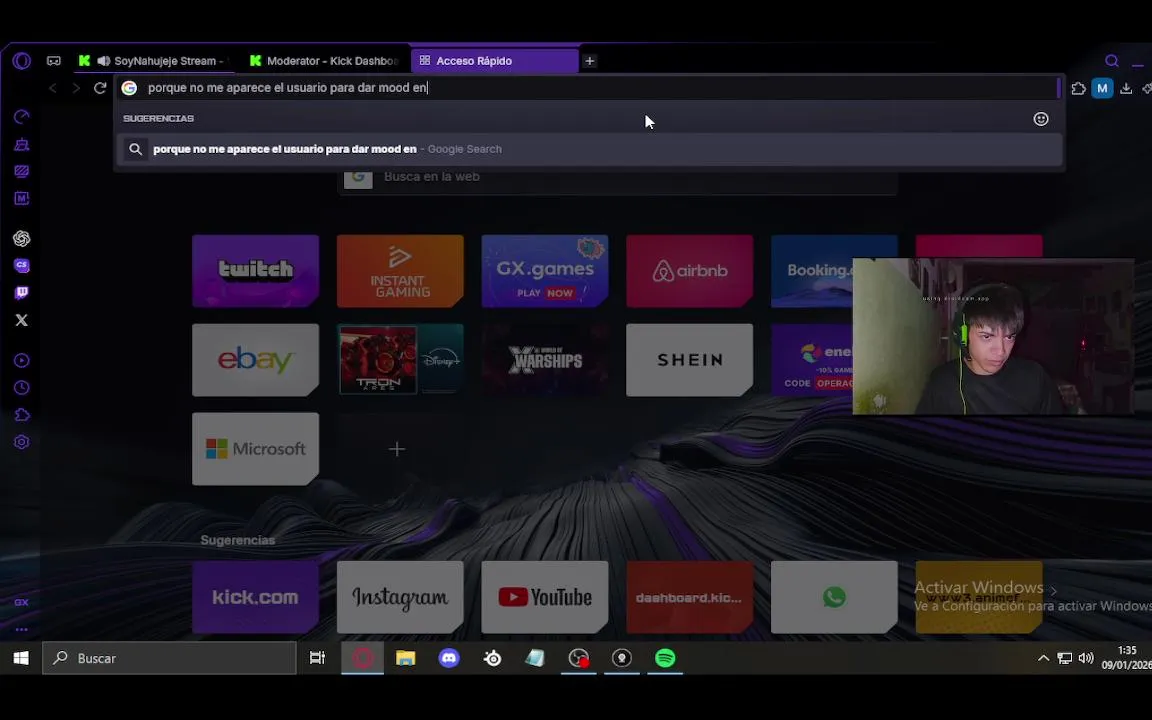Open the Booking.com speed dial tile
Image resolution: width=1152 pixels, height=720 pixels.
pos(812,271)
